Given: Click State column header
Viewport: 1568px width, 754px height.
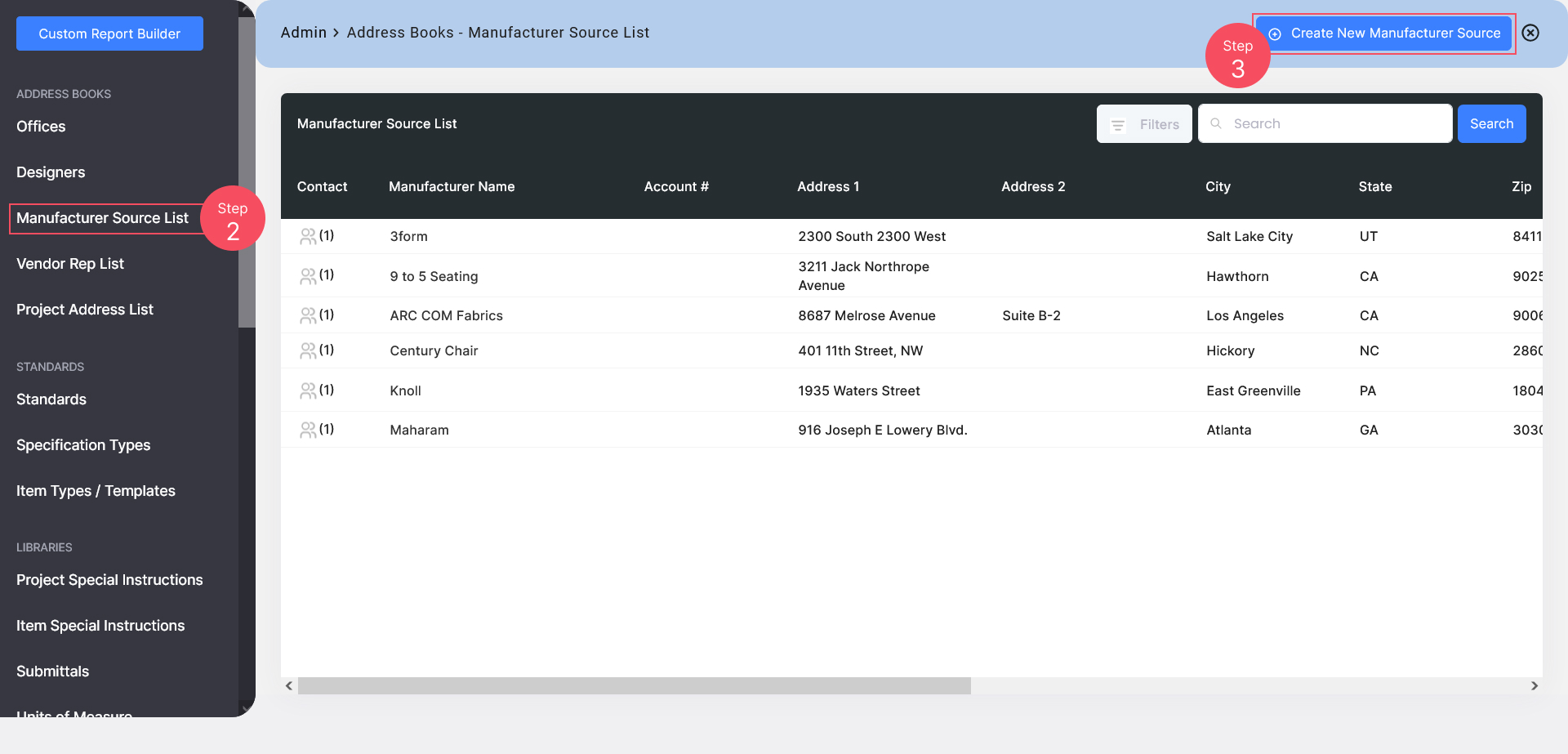Looking at the screenshot, I should [x=1375, y=186].
